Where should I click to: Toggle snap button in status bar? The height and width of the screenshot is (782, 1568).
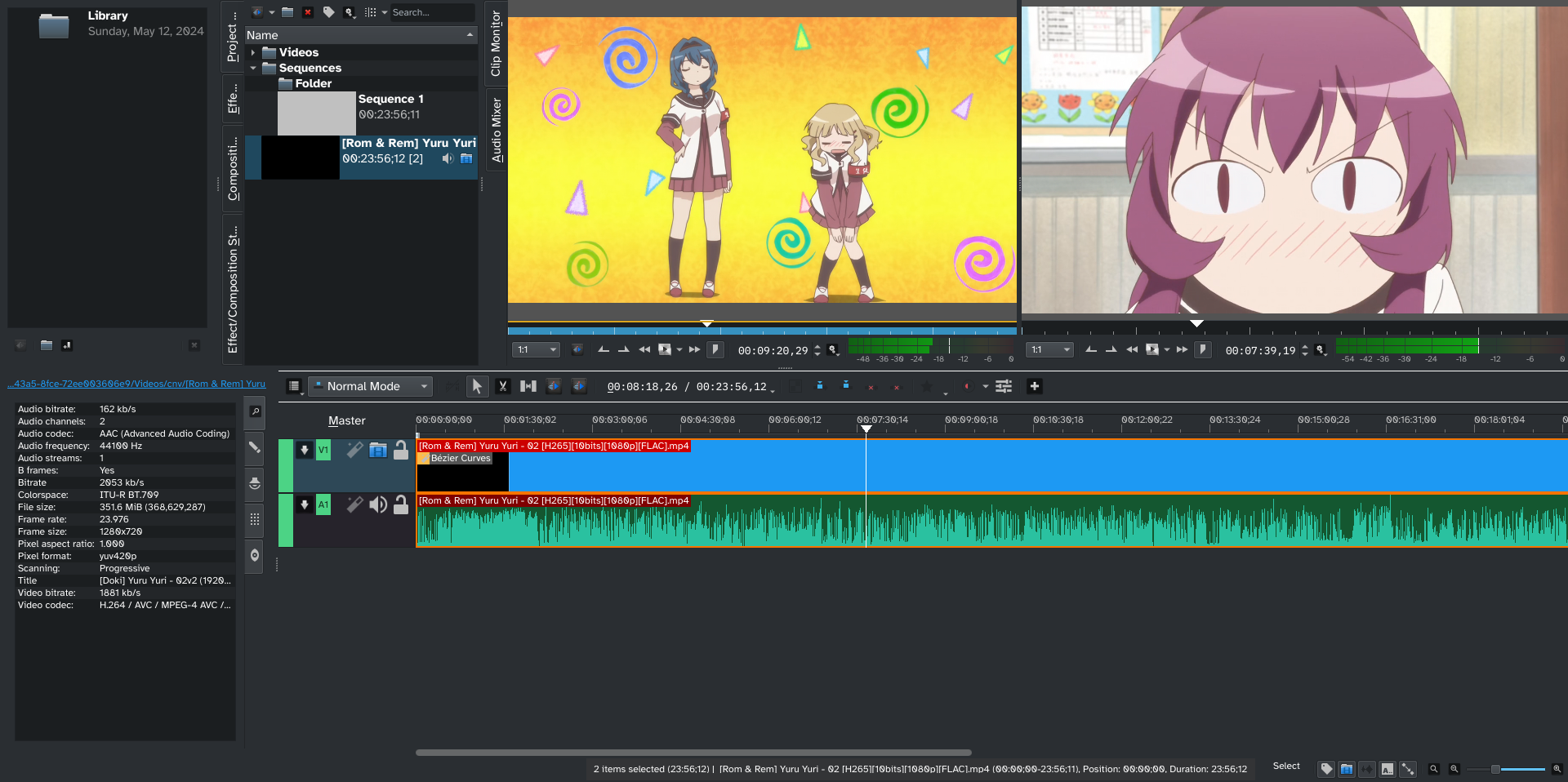(x=1408, y=769)
